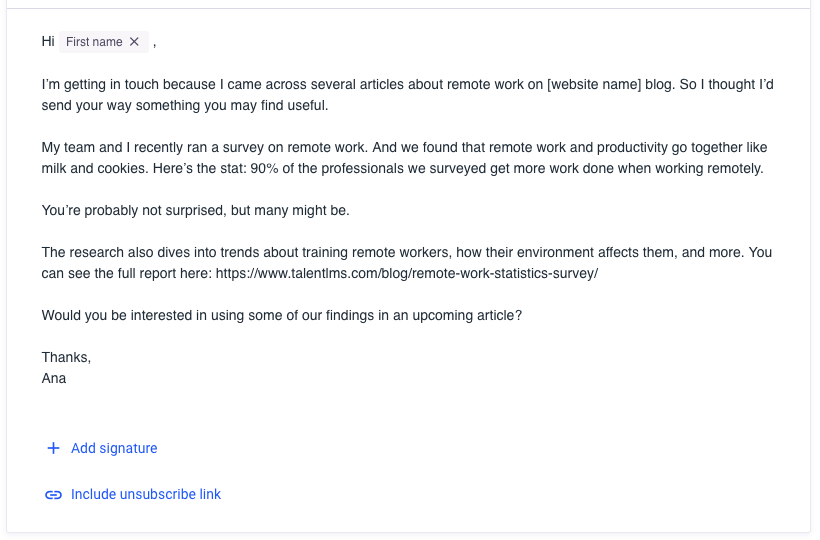Click the blank line below "Ana"
This screenshot has width=820, height=540.
(200, 405)
